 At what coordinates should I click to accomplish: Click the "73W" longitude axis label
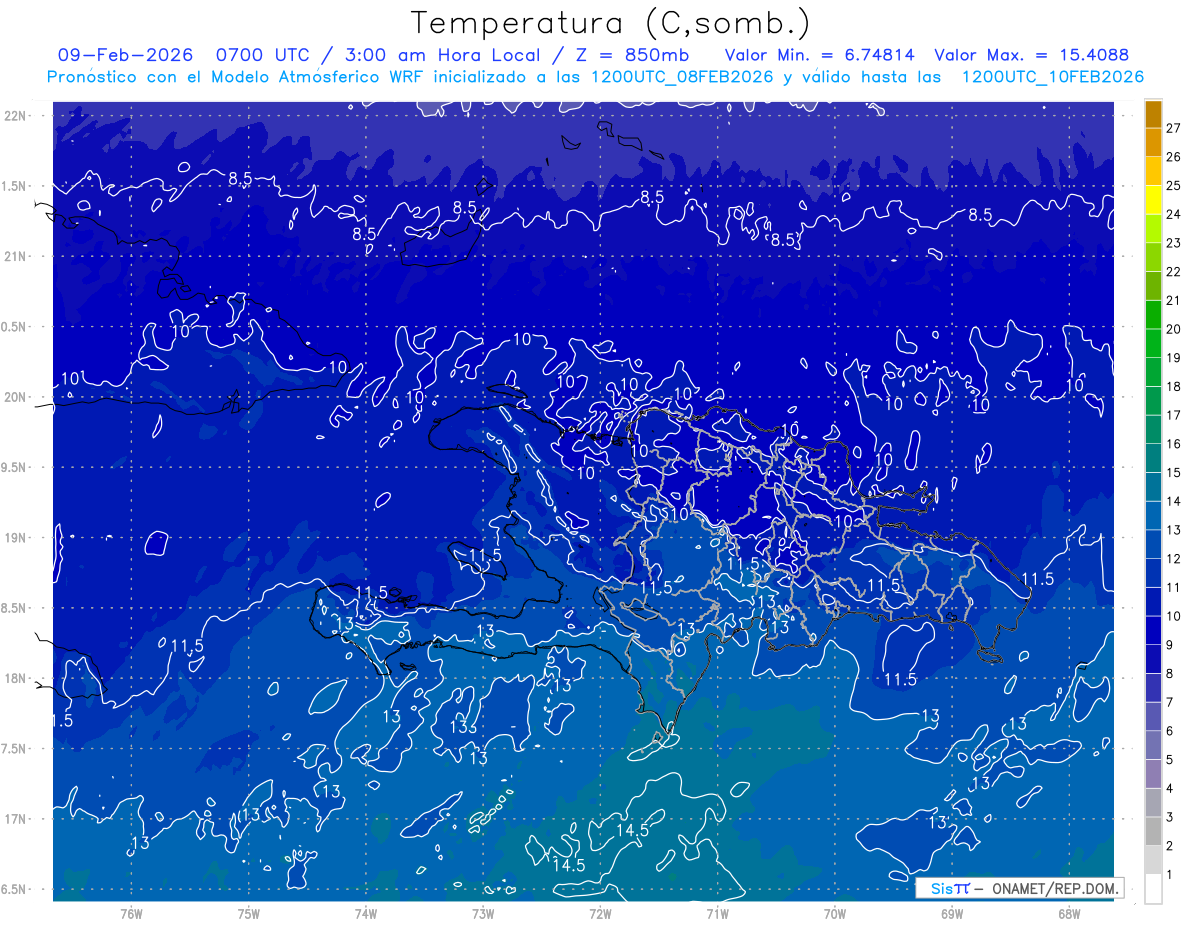(x=483, y=914)
